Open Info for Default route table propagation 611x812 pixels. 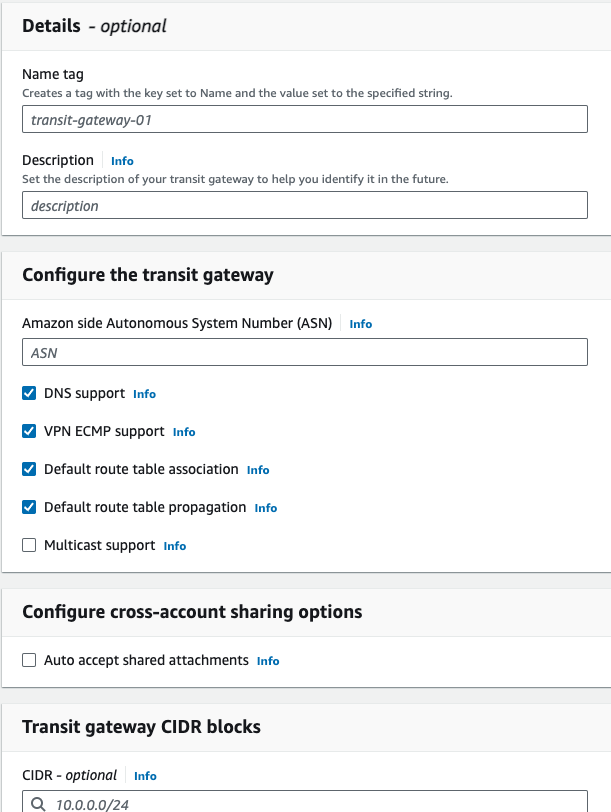tap(266, 508)
